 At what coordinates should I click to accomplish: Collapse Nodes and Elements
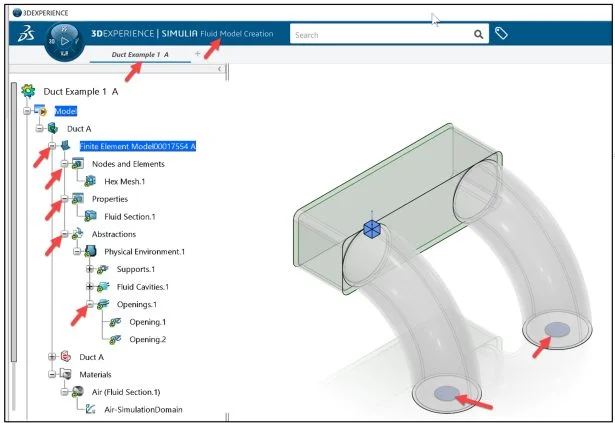coord(65,164)
